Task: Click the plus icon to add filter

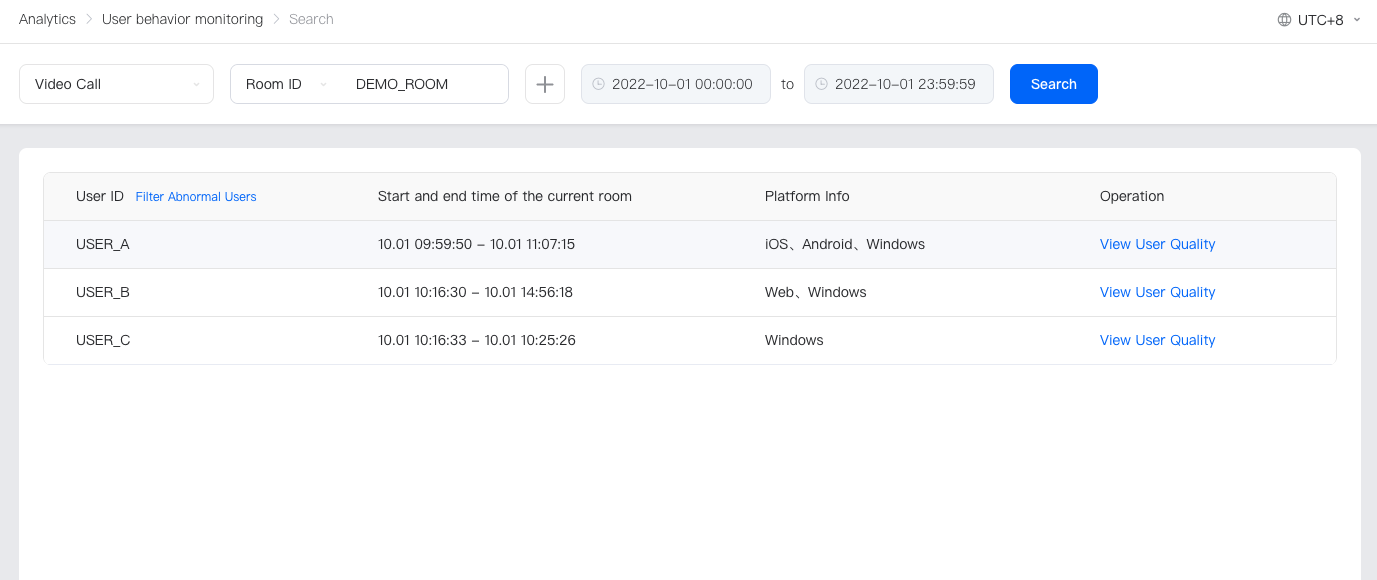Action: [x=545, y=84]
